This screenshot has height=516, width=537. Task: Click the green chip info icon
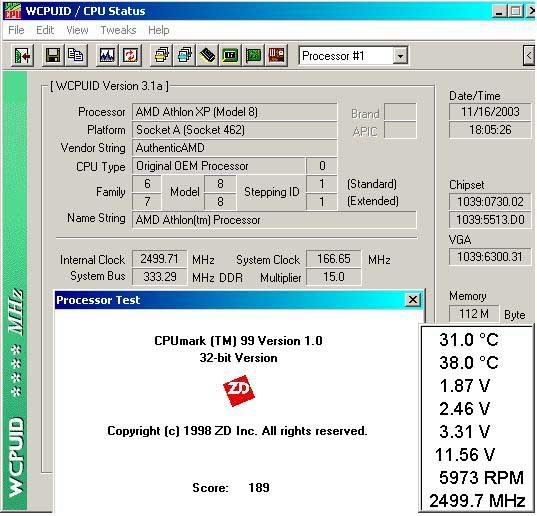click(x=230, y=55)
